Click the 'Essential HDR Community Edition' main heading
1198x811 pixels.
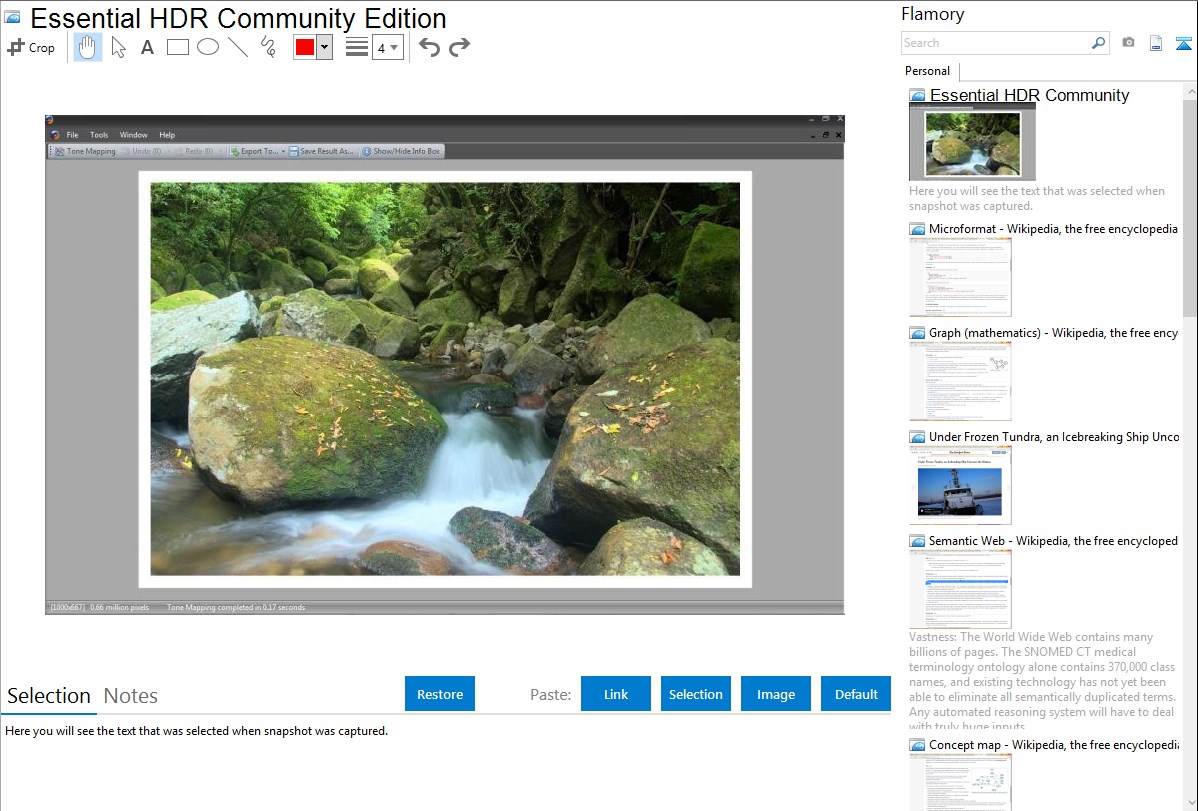pyautogui.click(x=238, y=18)
